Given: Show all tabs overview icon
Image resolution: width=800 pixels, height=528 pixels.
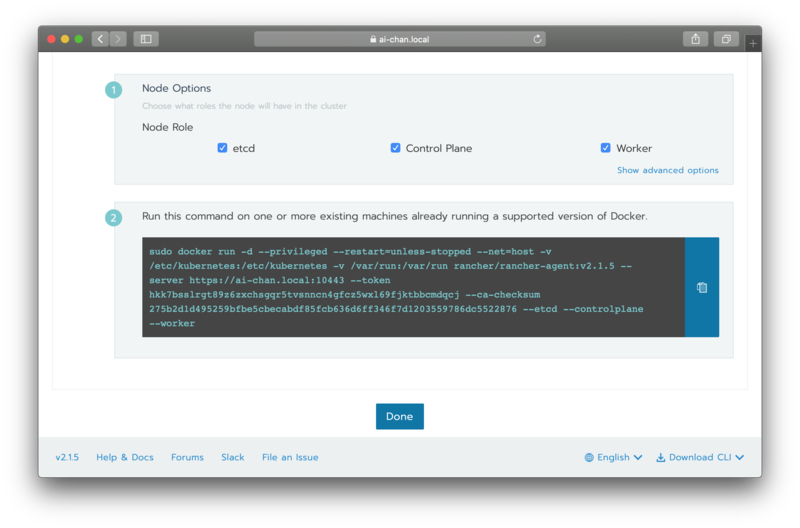Looking at the screenshot, I should [726, 39].
